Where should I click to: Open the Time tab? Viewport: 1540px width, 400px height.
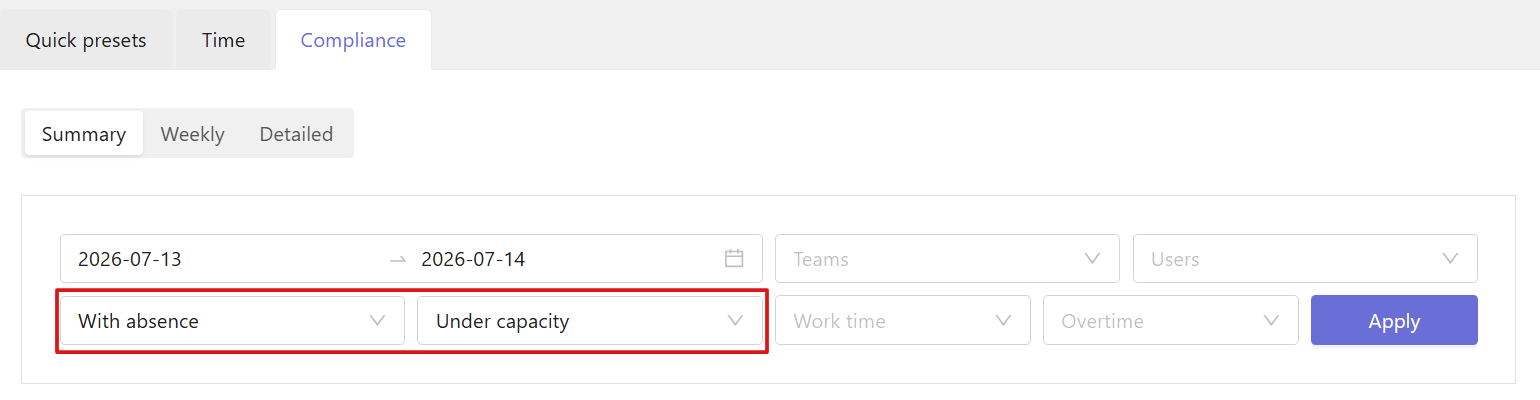pyautogui.click(x=223, y=40)
